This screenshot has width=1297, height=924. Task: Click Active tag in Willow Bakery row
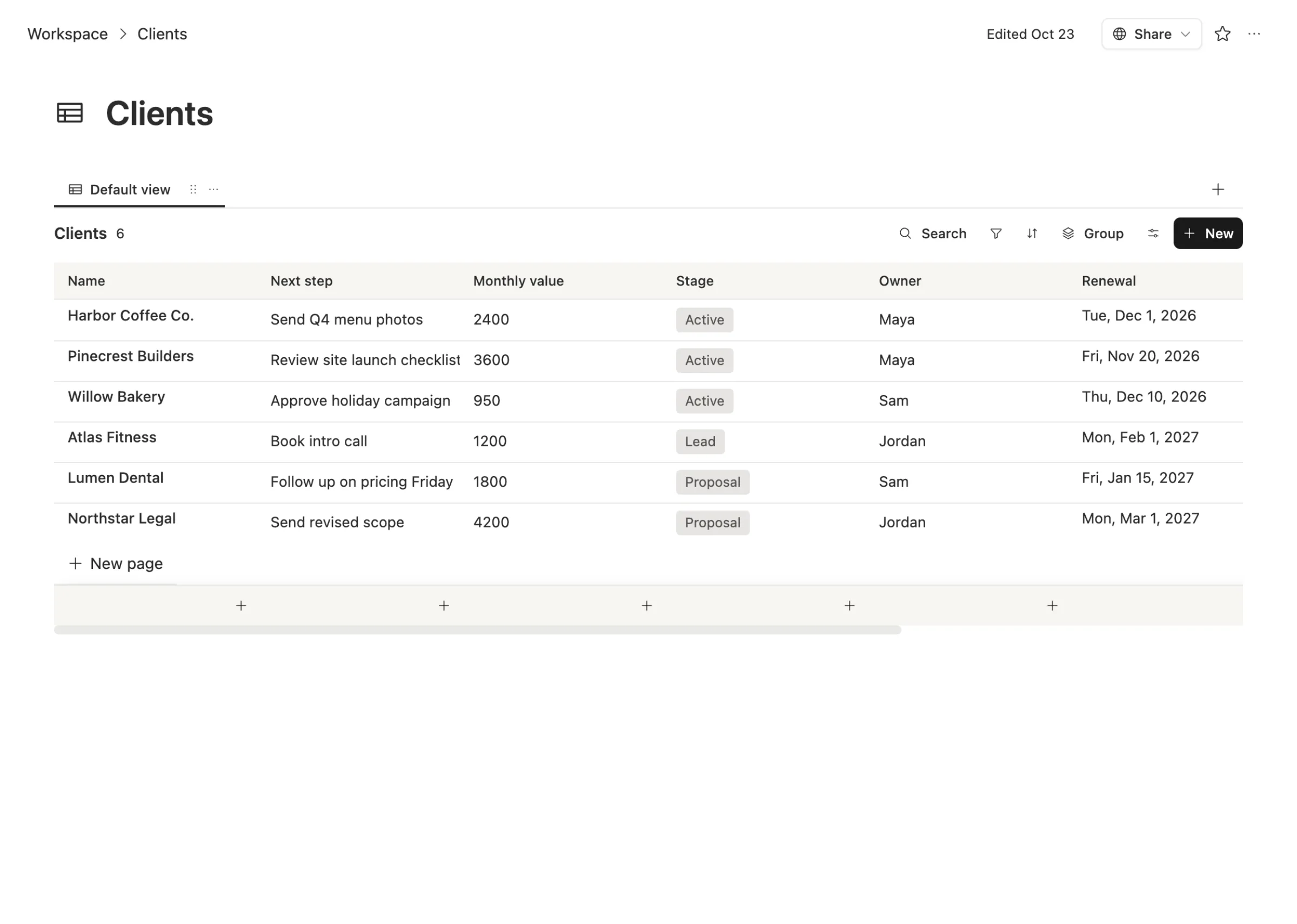704,401
